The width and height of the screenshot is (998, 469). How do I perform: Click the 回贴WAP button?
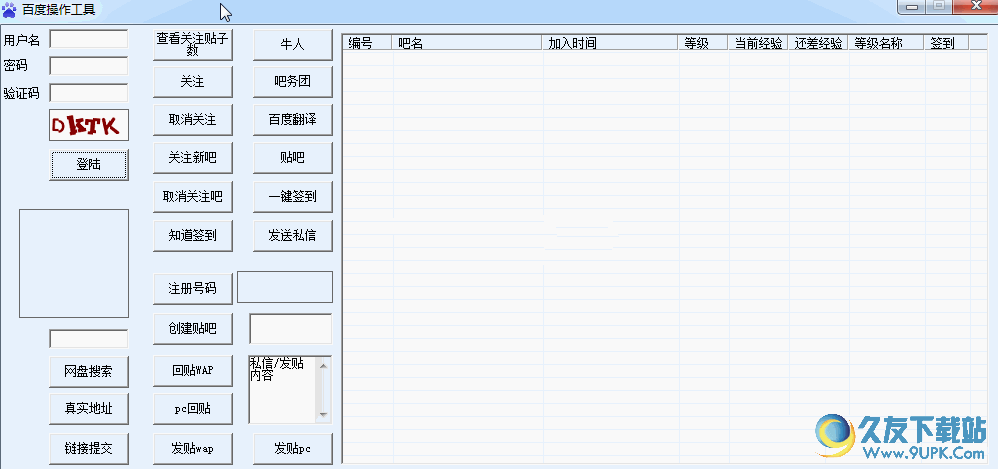pos(192,370)
